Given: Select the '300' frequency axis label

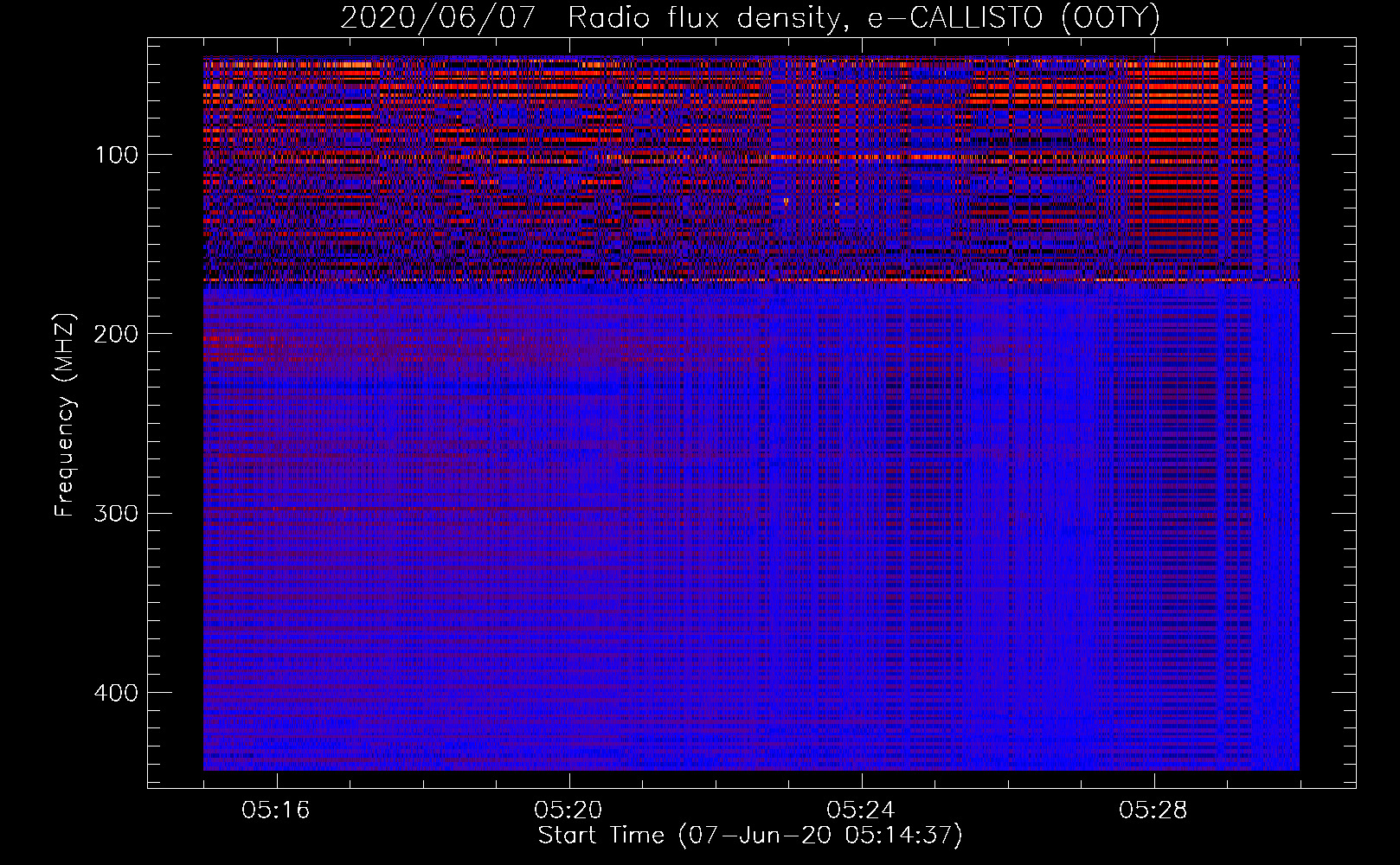Looking at the screenshot, I should click(x=117, y=514).
